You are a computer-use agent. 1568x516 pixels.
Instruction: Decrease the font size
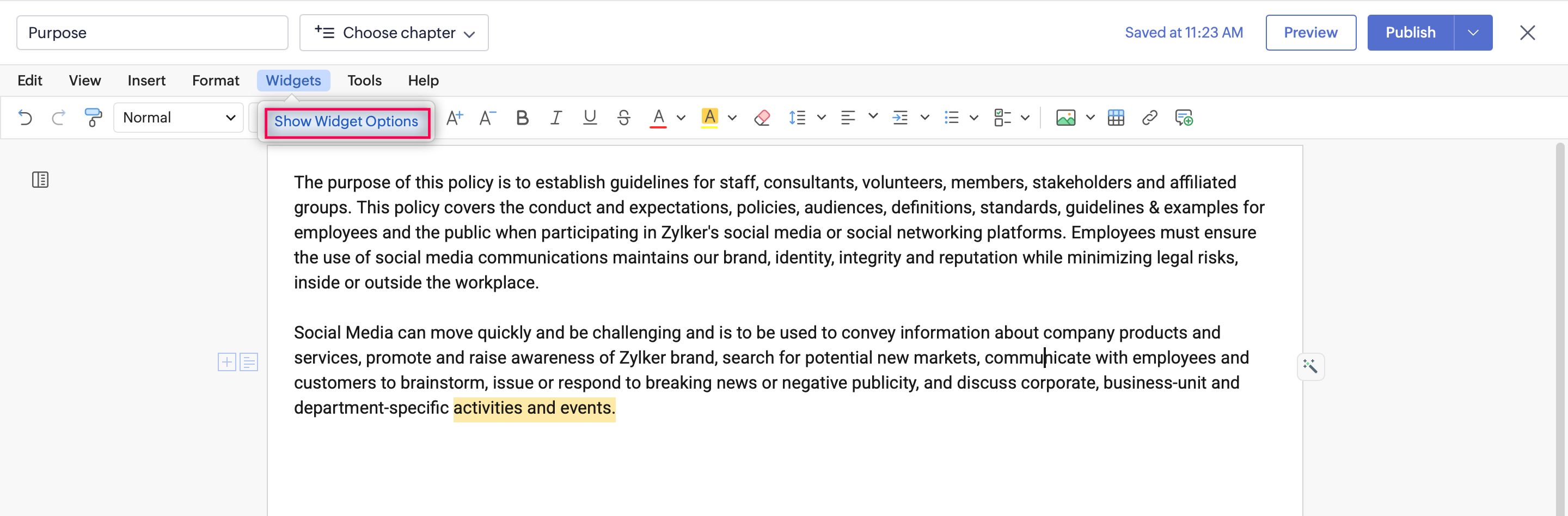tap(488, 118)
